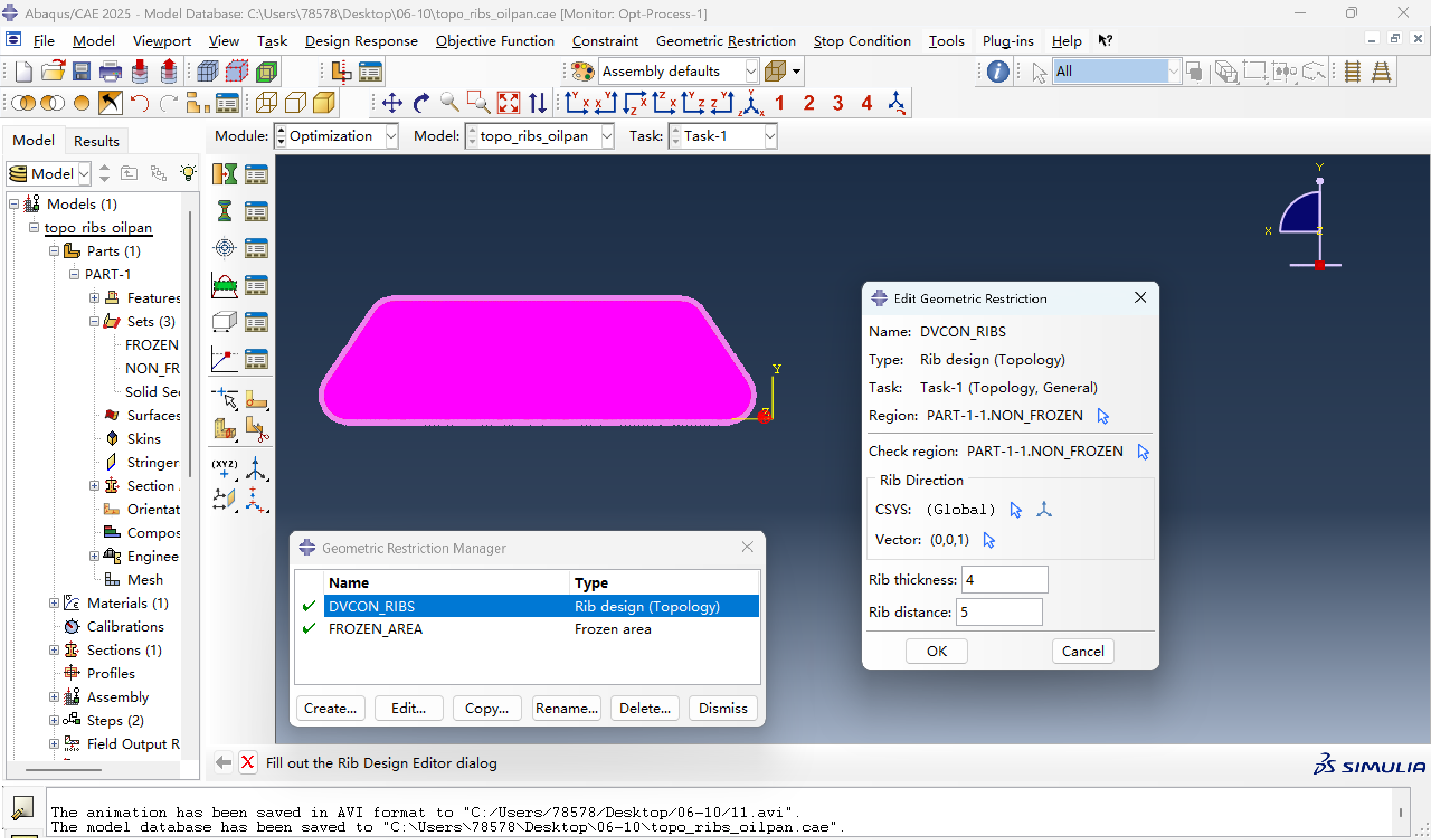1431x840 pixels.
Task: Click the Rib thickness input field
Action: pos(1004,580)
